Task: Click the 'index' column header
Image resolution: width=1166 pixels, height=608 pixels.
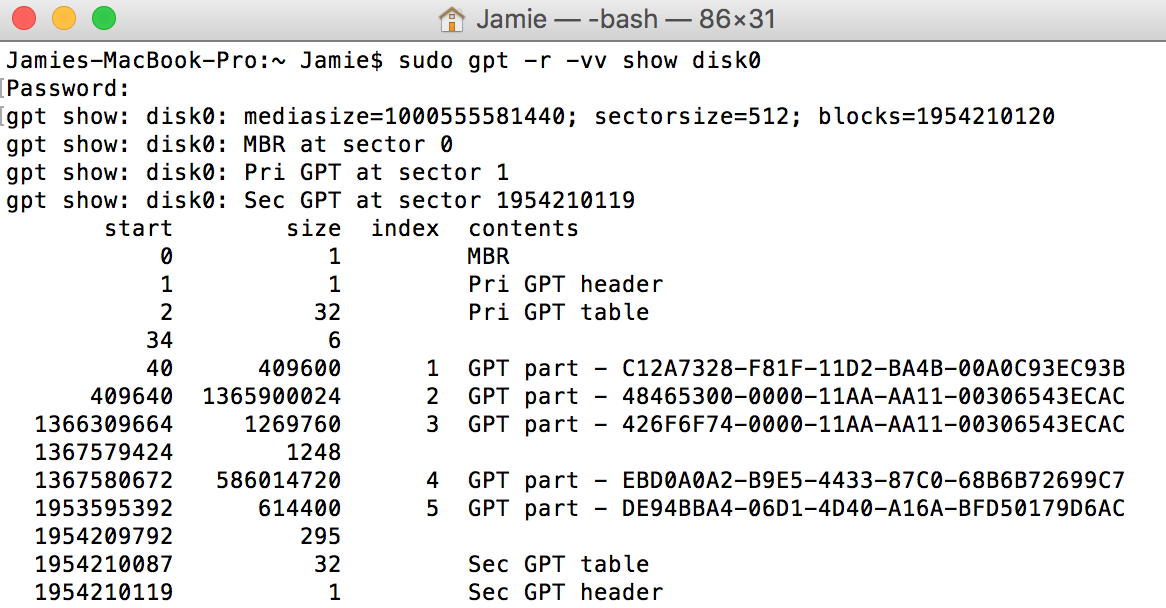Action: click(405, 228)
